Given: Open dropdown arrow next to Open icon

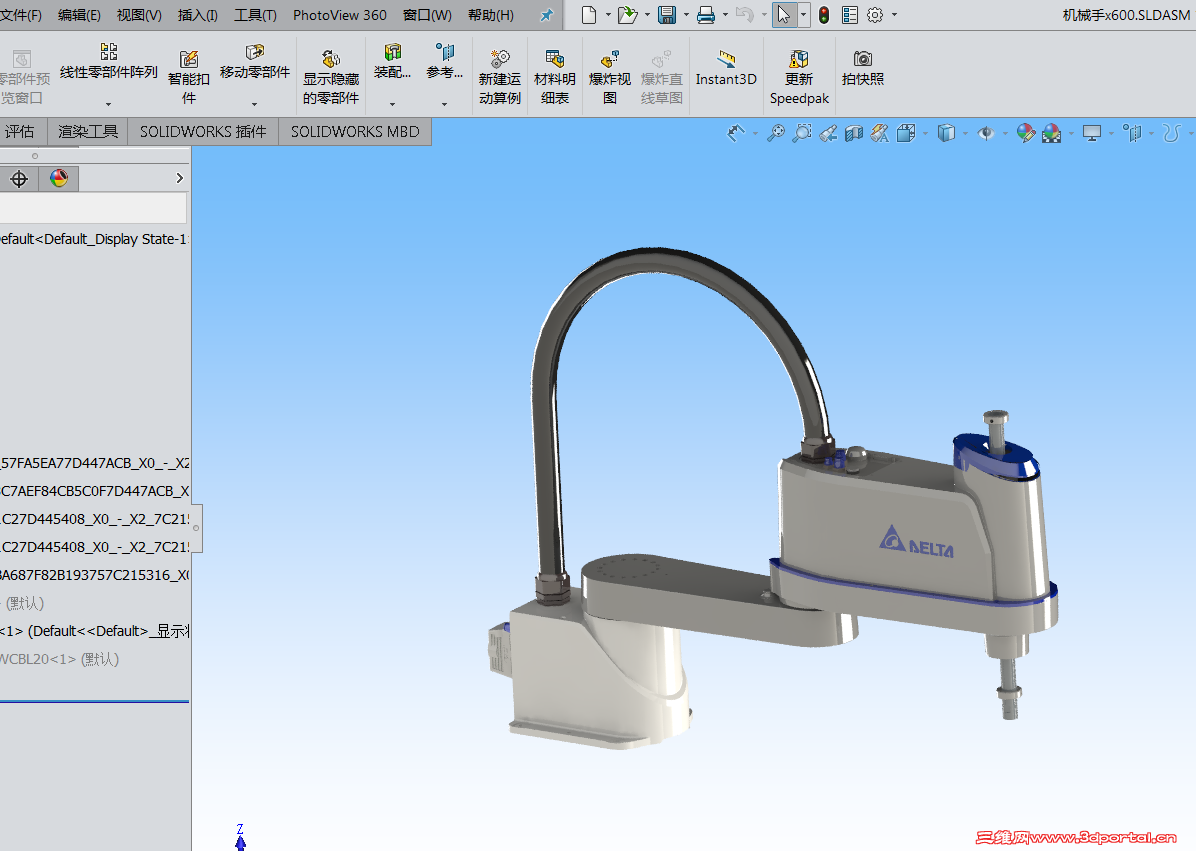Looking at the screenshot, I should click(x=647, y=14).
